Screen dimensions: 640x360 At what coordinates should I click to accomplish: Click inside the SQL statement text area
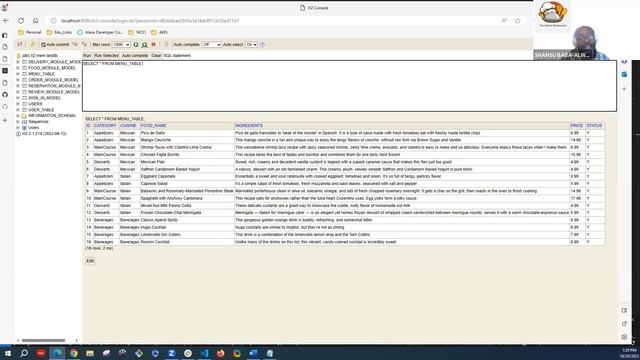(349, 86)
